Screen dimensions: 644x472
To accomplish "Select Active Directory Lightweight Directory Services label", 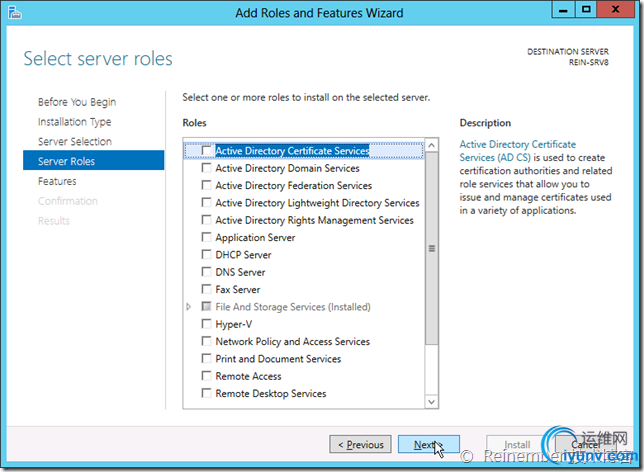I will coord(317,203).
